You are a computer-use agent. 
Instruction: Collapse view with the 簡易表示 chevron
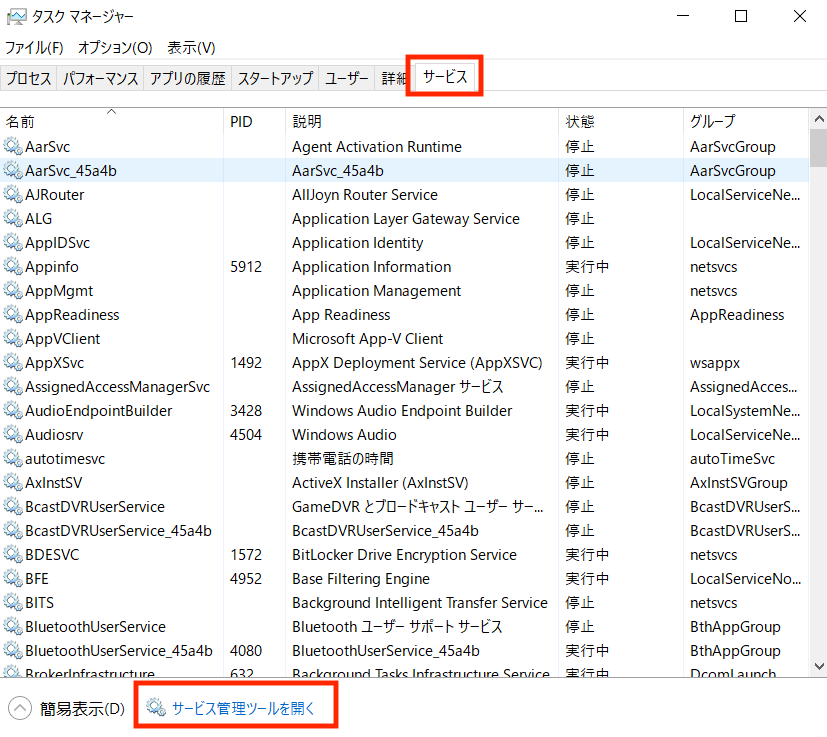click(x=18, y=705)
